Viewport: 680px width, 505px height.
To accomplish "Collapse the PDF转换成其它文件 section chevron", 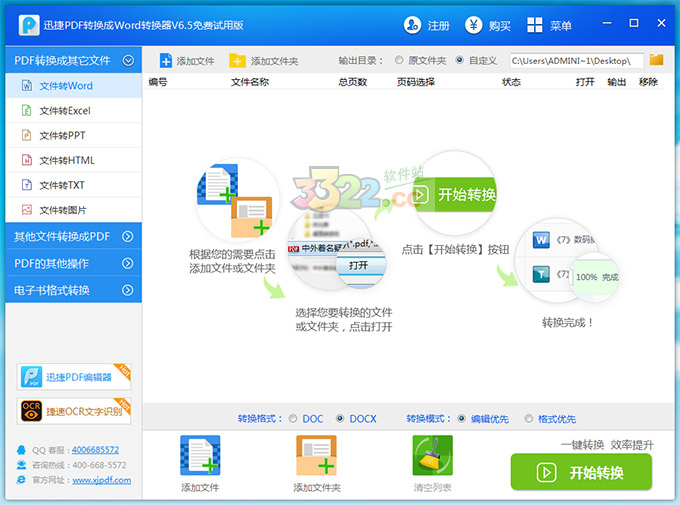I will (128, 60).
